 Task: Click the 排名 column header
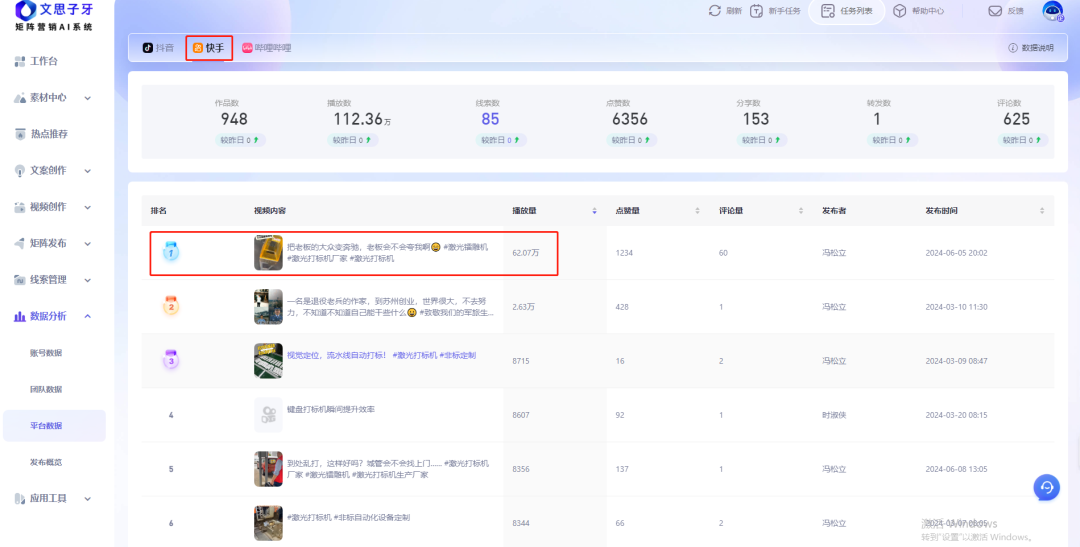158,211
